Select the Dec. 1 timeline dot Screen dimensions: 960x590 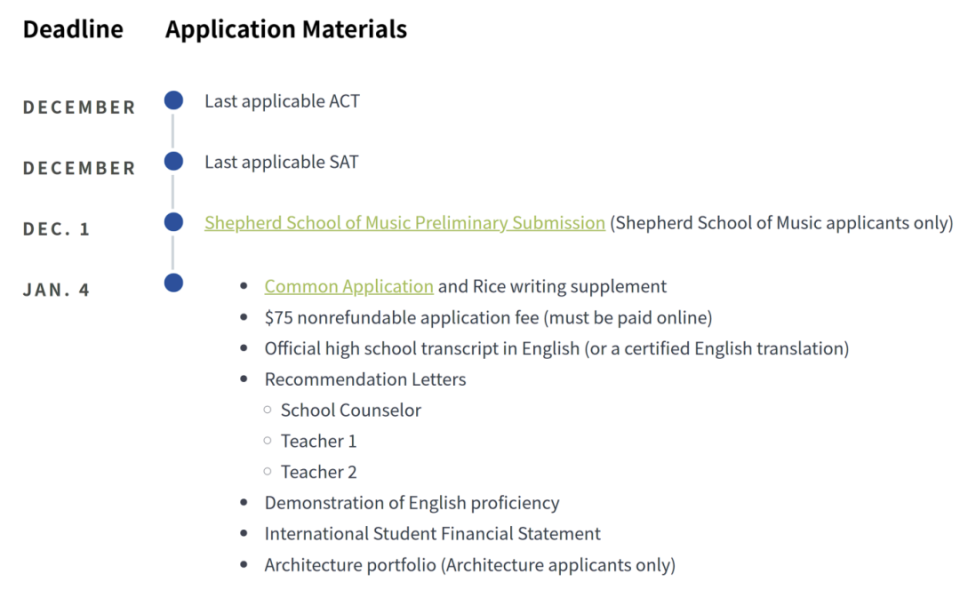(x=174, y=222)
